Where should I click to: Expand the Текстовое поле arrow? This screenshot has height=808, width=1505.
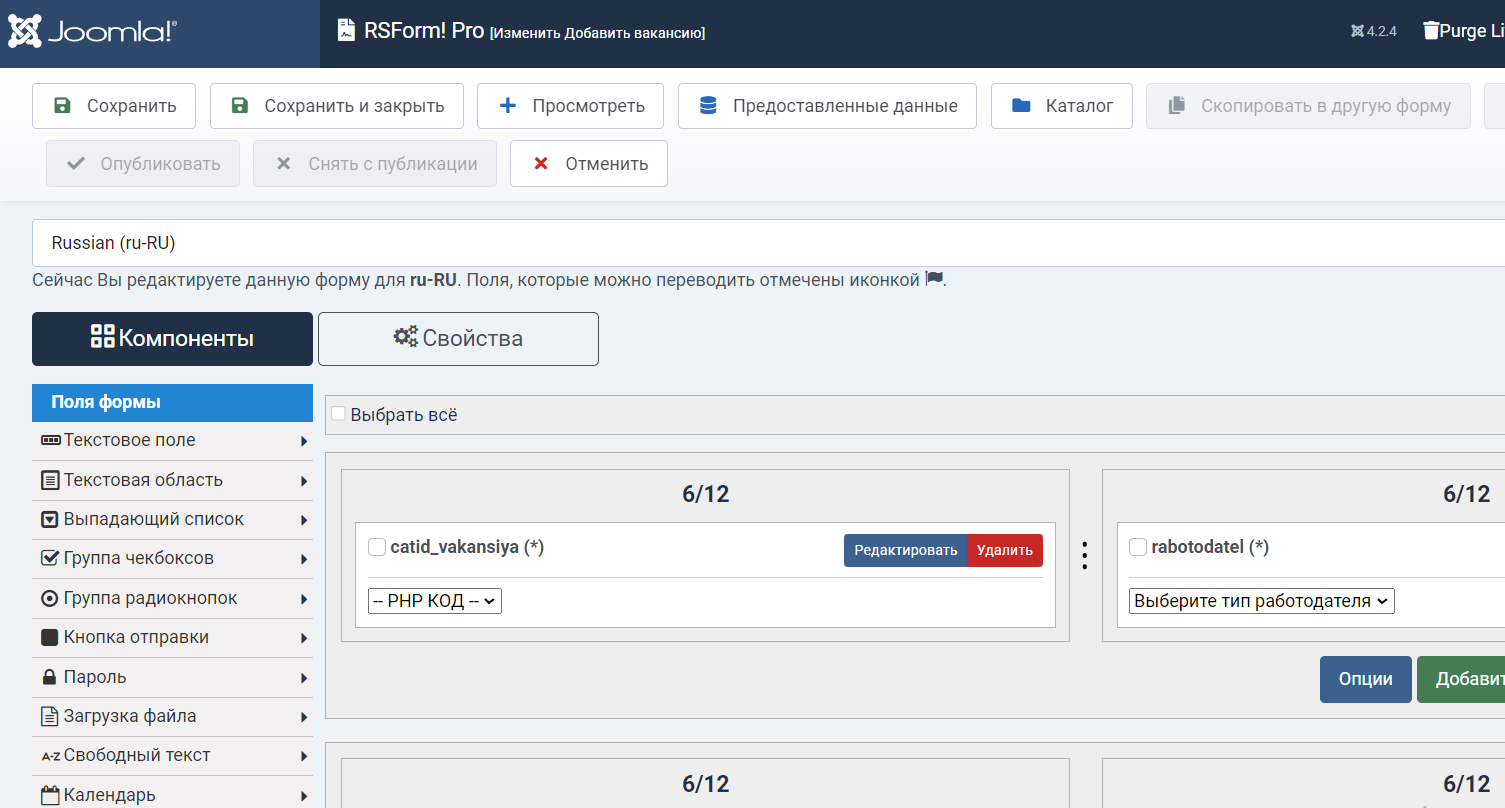[303, 441]
